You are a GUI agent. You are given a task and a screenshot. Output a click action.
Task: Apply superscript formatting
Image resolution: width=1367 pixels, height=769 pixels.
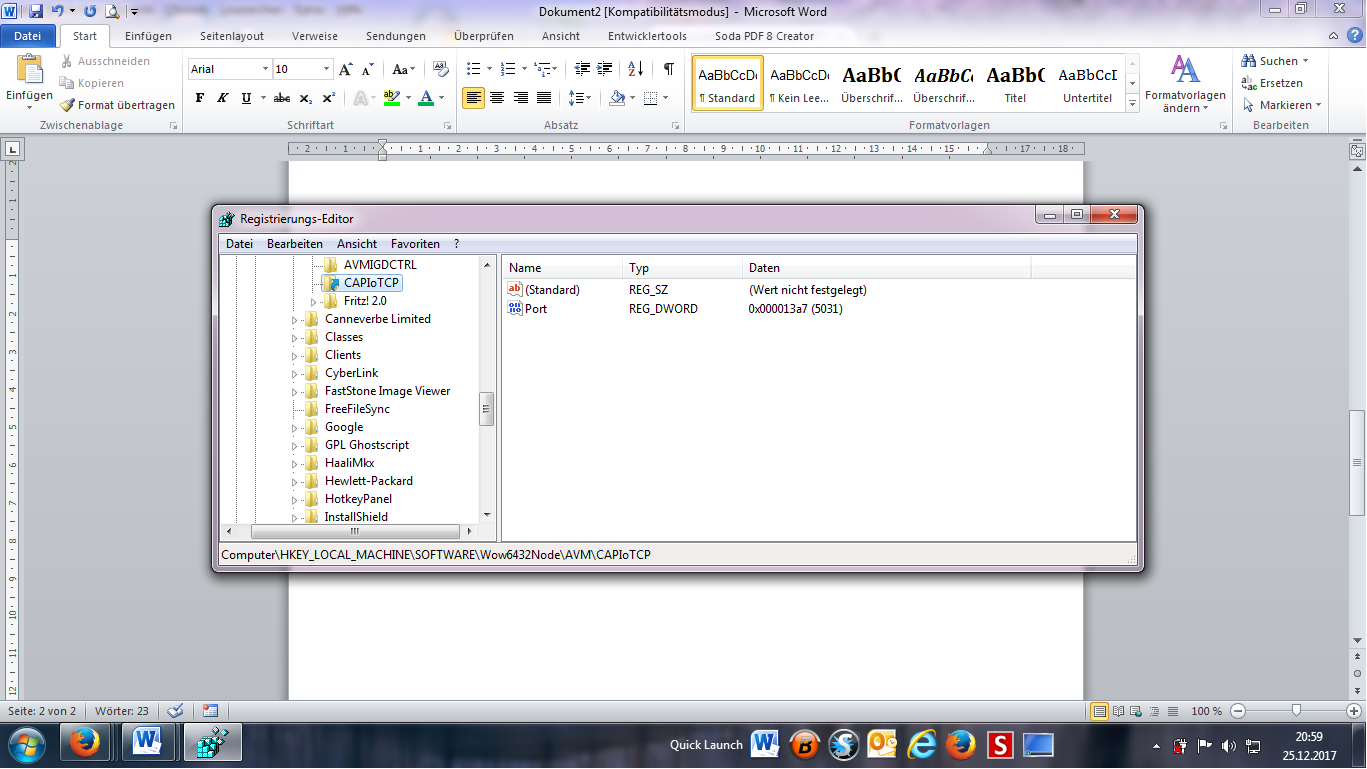[x=329, y=98]
